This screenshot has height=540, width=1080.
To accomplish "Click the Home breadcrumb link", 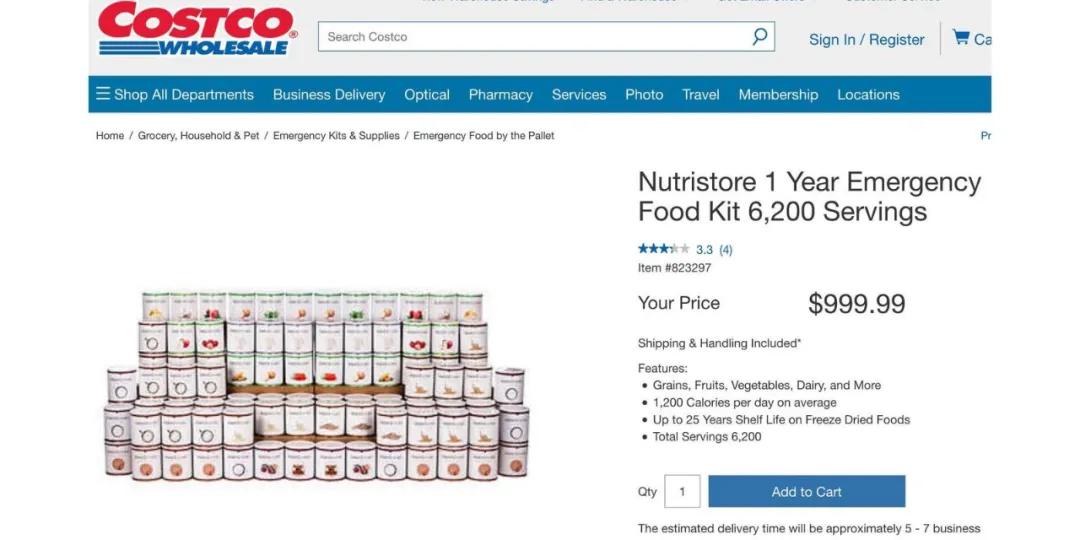I will [110, 136].
